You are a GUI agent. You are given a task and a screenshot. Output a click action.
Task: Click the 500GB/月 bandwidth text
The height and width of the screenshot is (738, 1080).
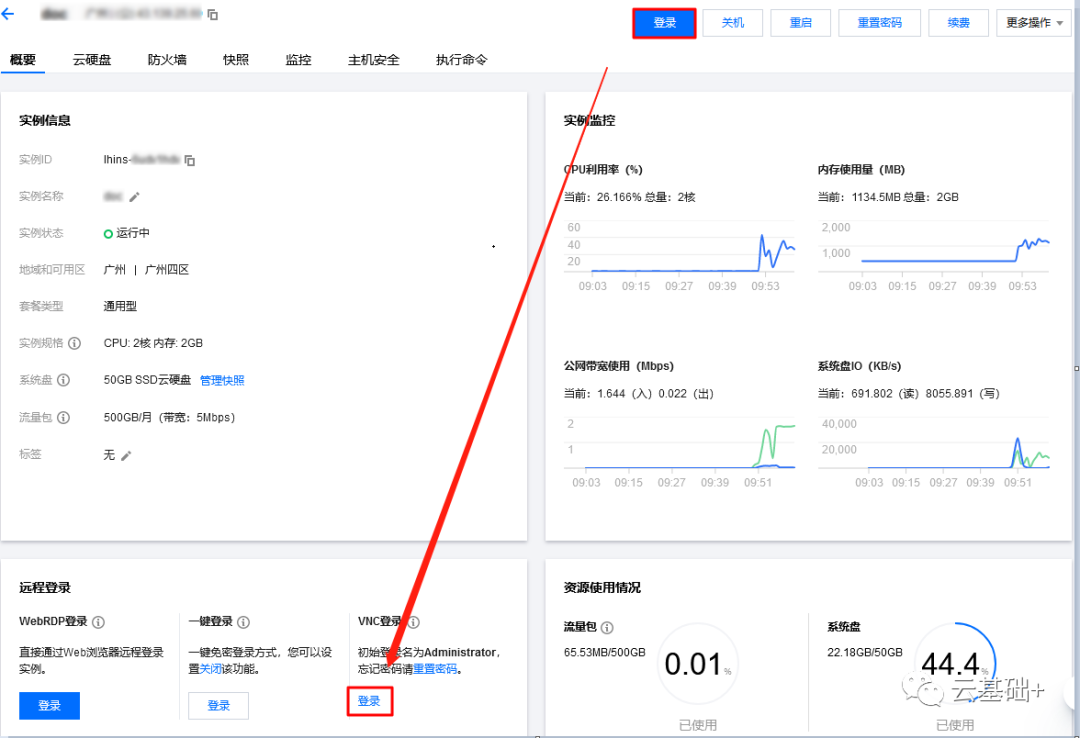[169, 418]
